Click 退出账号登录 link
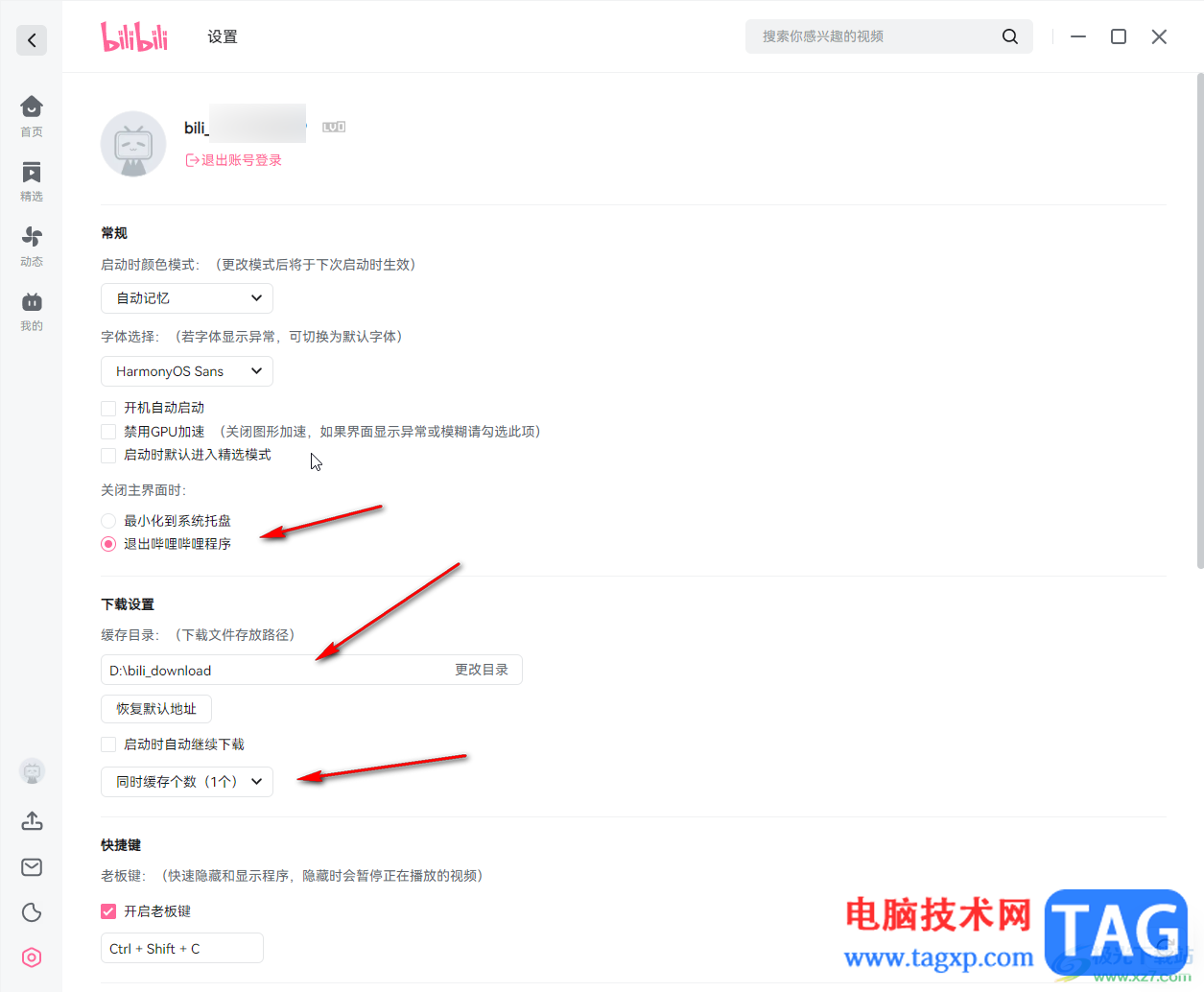This screenshot has width=1204, height=992. tap(234, 160)
